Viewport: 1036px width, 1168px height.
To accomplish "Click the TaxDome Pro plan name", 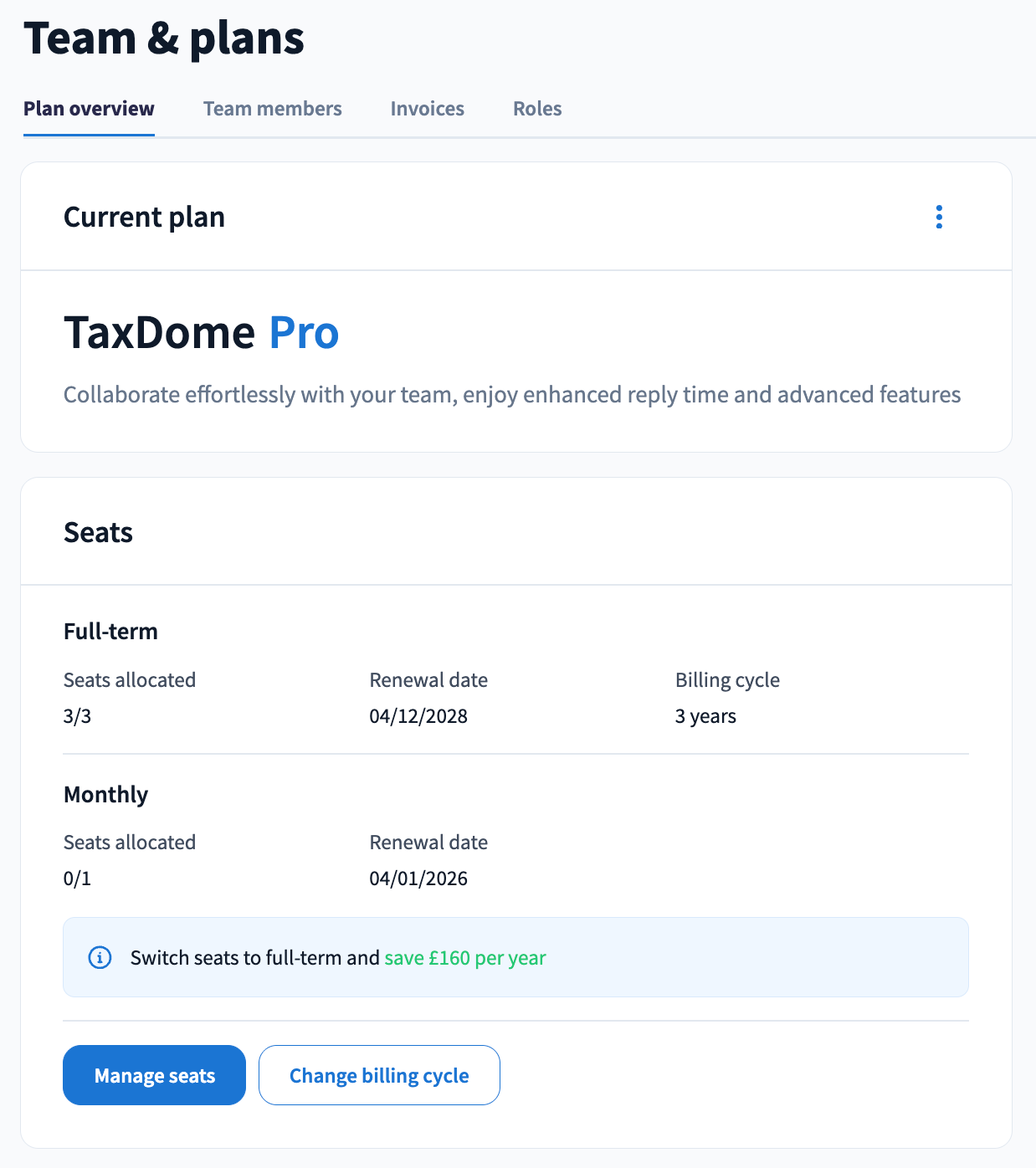I will pos(201,332).
